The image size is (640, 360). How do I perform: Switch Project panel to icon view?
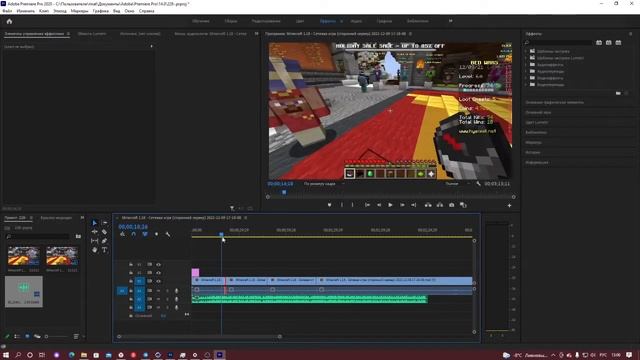[x=27, y=336]
